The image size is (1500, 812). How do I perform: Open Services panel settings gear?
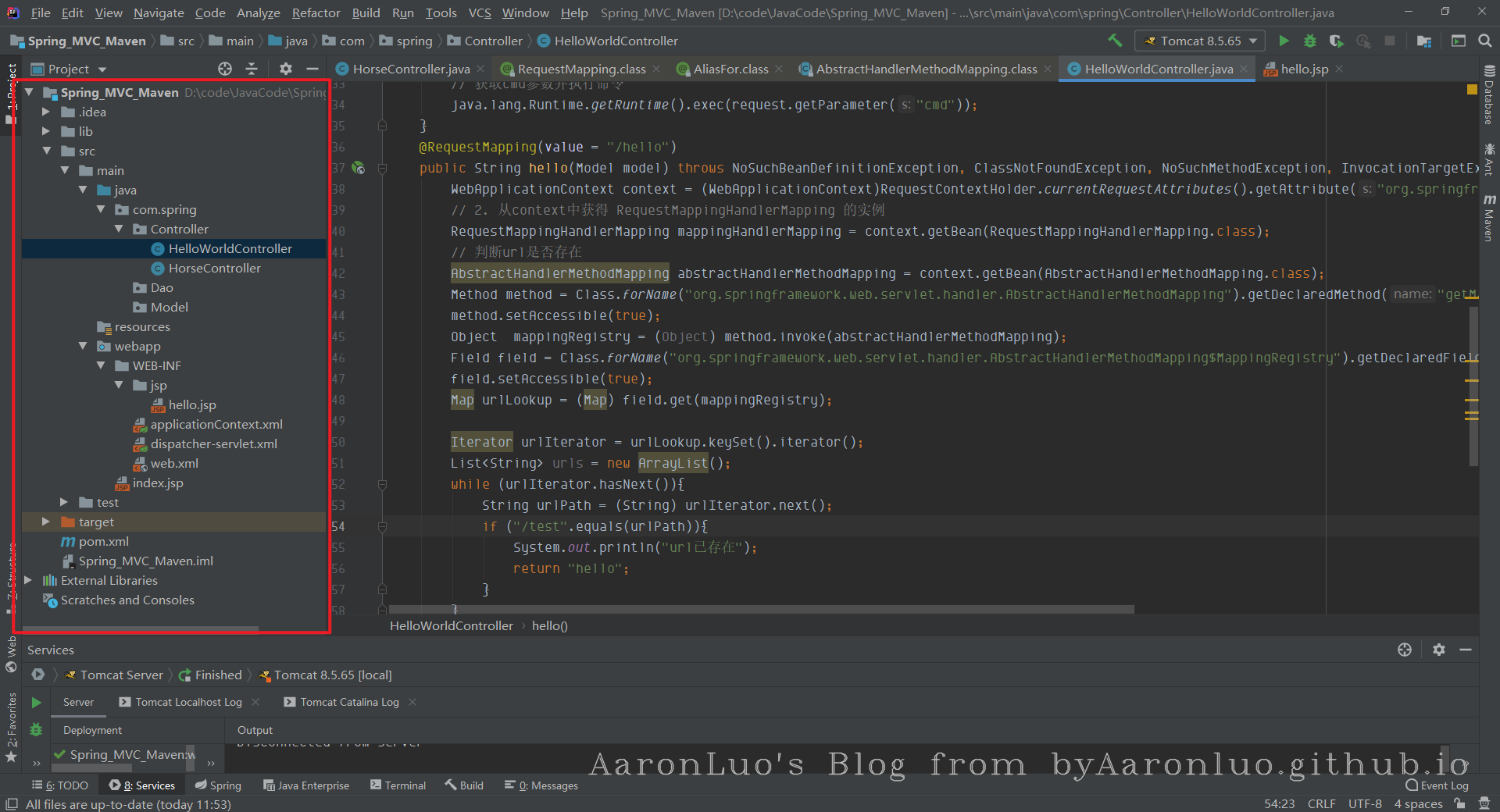click(1439, 650)
